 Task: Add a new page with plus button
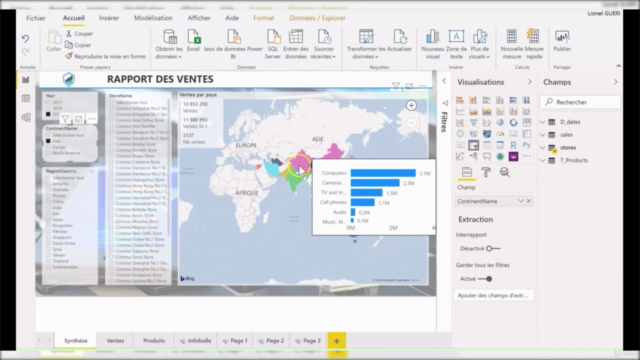coord(337,341)
